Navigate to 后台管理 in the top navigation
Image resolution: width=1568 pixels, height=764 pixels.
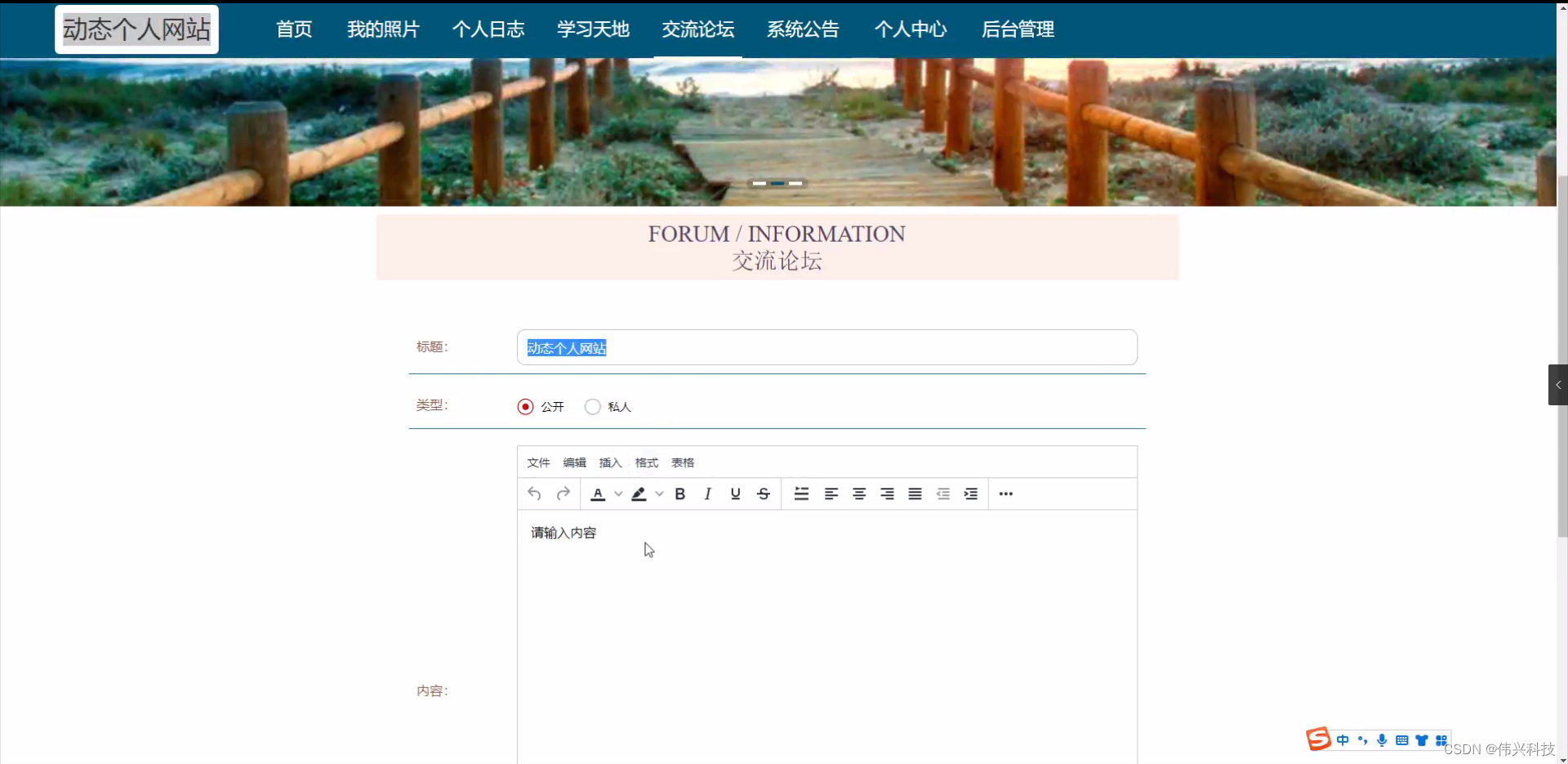(x=1018, y=29)
